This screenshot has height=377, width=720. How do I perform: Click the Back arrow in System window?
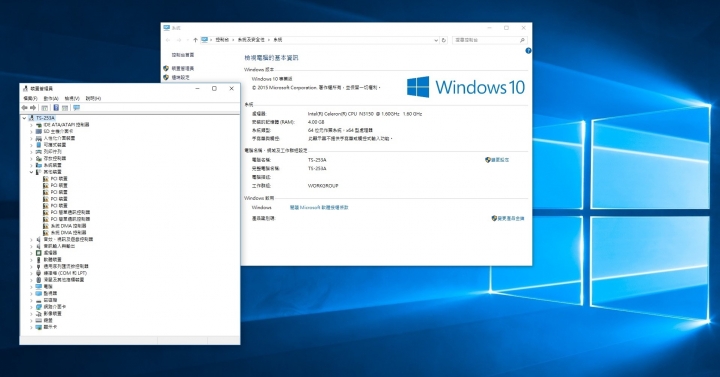click(x=168, y=40)
